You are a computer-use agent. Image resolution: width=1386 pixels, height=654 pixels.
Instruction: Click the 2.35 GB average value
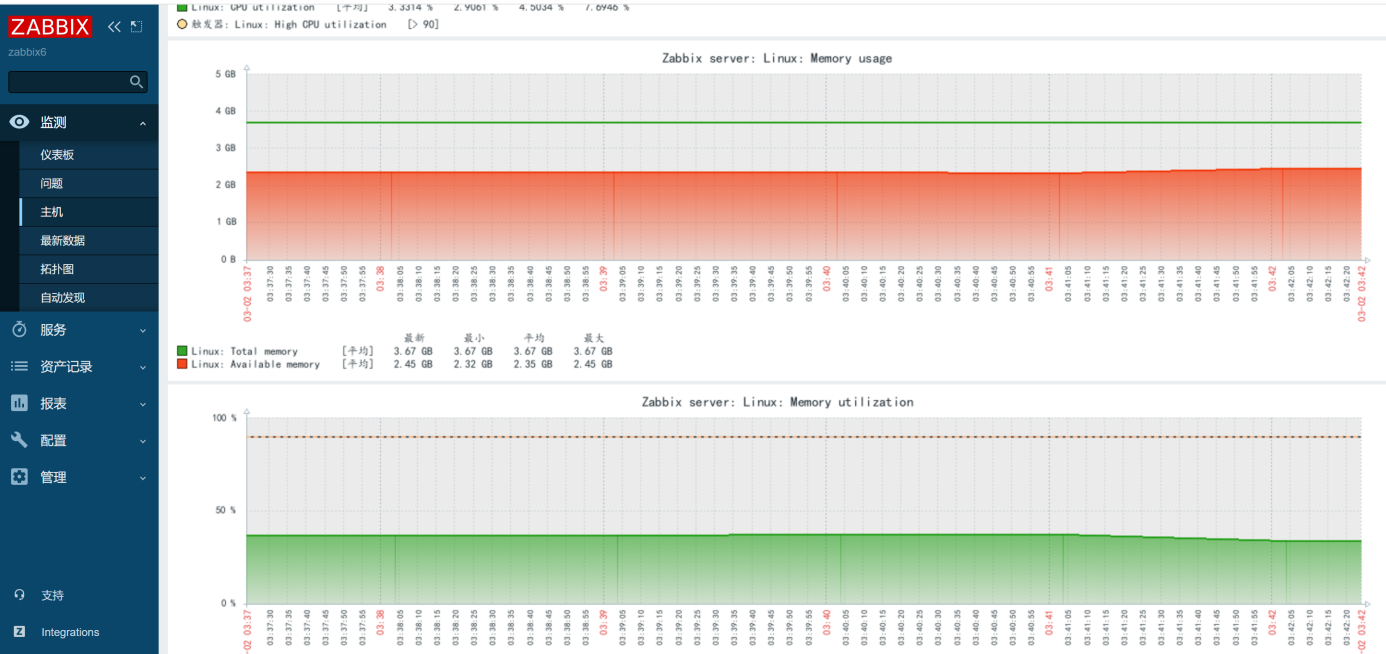point(533,364)
